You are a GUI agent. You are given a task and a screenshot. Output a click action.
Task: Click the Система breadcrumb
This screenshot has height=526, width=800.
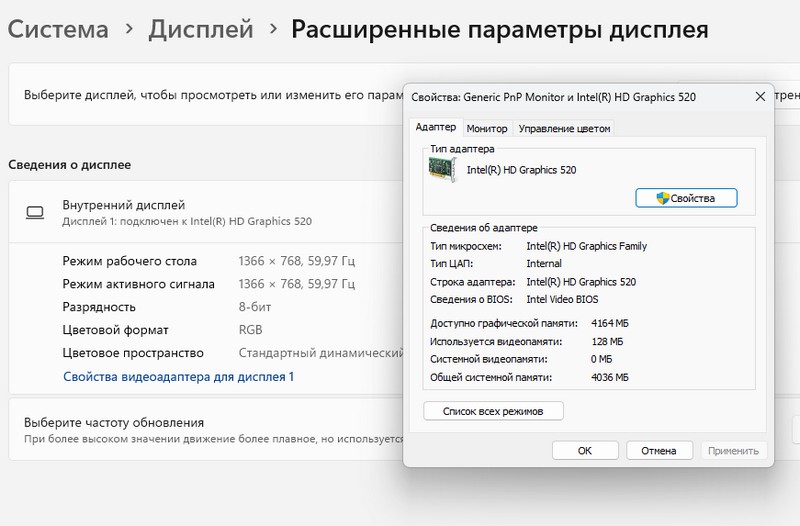(x=58, y=29)
